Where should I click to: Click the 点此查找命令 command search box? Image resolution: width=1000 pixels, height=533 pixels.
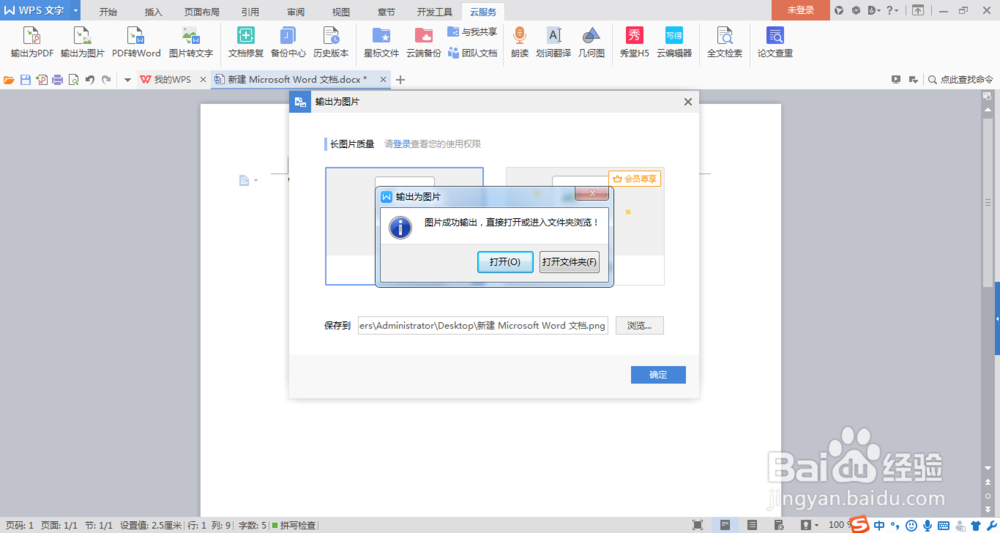pos(961,80)
